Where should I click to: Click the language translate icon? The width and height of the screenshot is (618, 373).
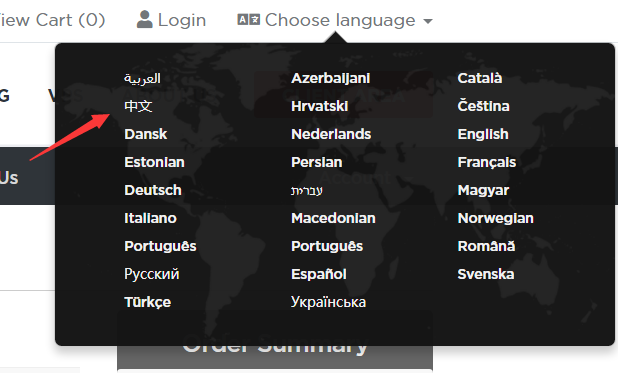249,19
